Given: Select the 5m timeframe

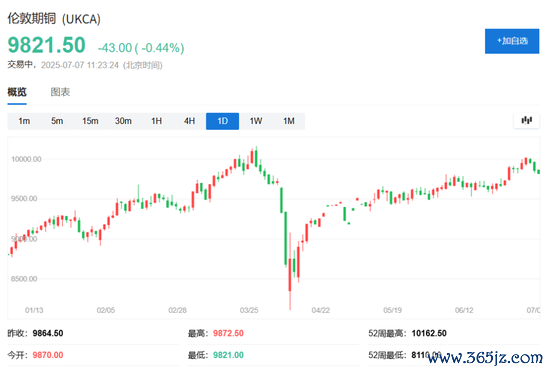Looking at the screenshot, I should click(x=57, y=121).
